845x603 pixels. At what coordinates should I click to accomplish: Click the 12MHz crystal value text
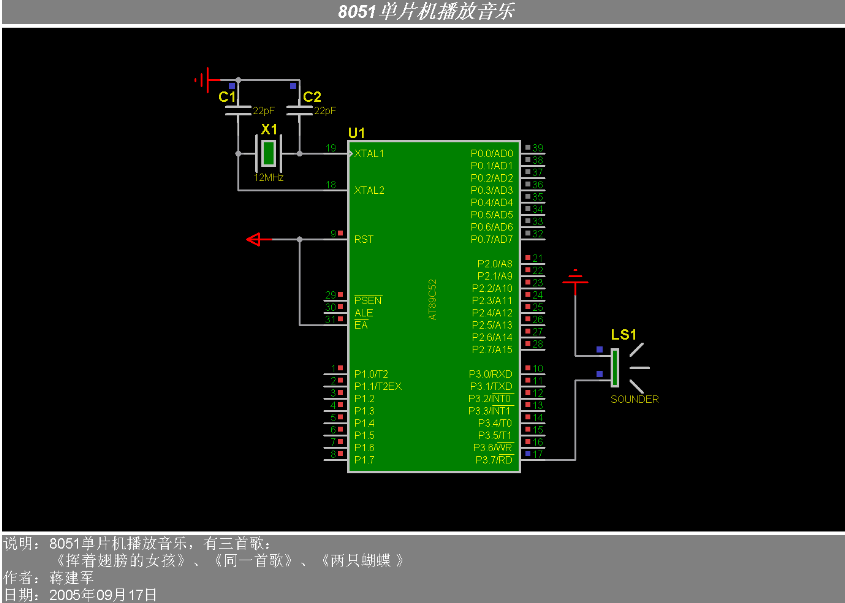coord(269,177)
